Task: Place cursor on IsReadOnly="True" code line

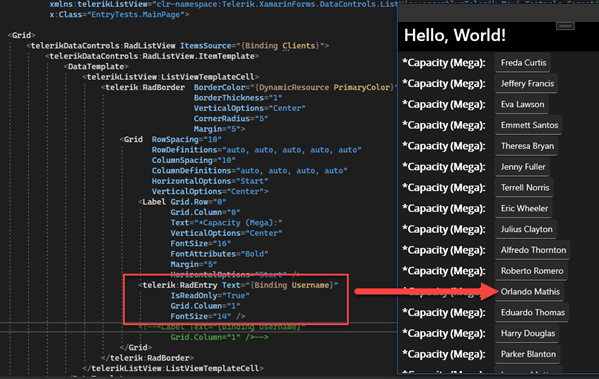Action: pos(210,295)
